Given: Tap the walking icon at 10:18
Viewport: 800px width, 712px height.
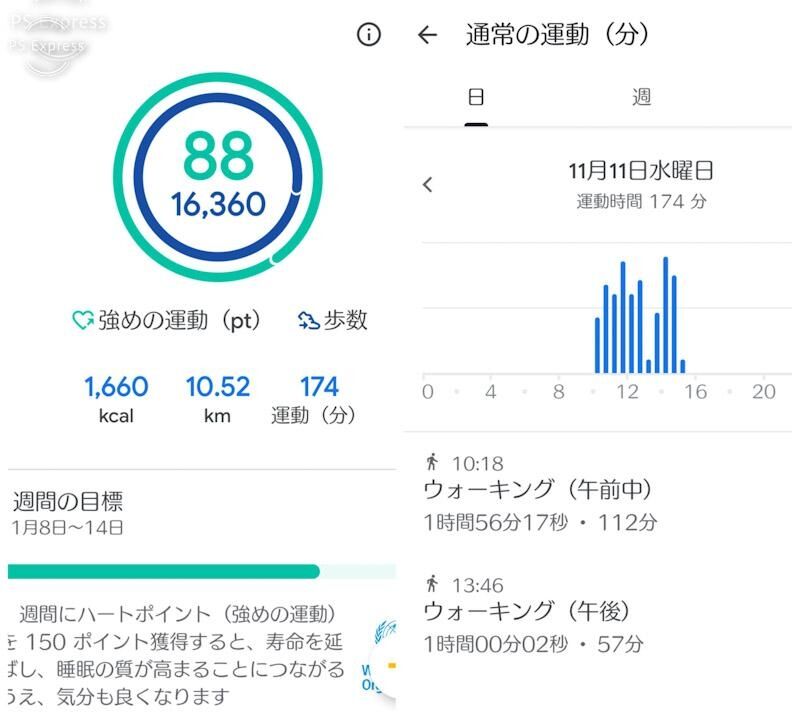Looking at the screenshot, I should [x=432, y=462].
